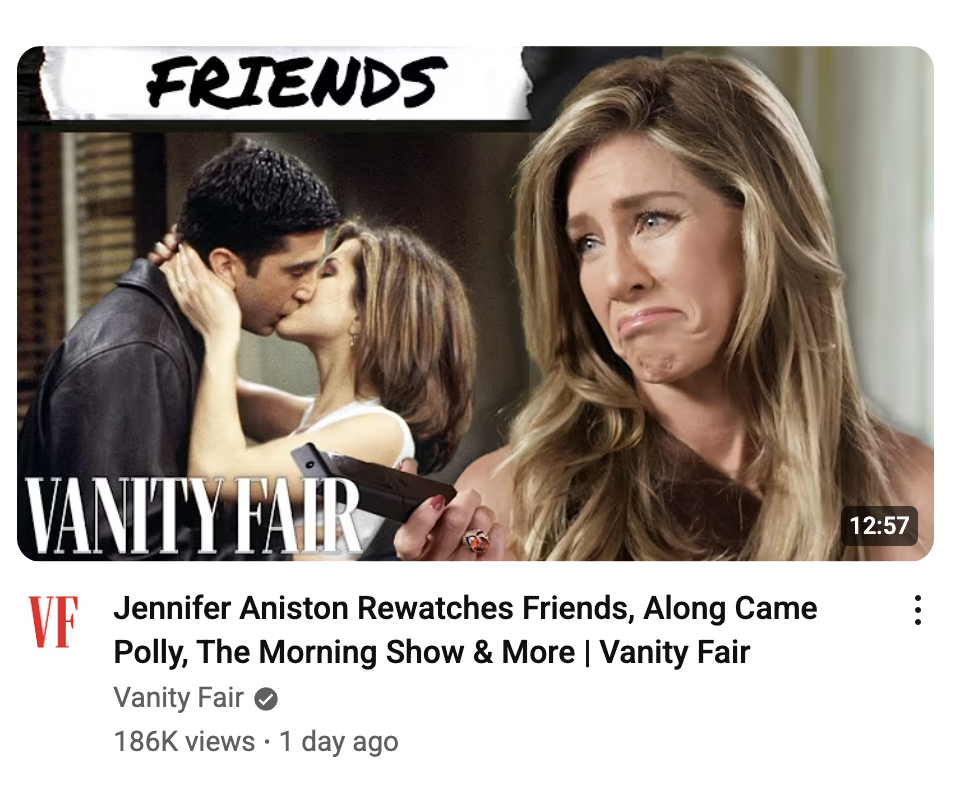Click the words Along Came in the title
The width and height of the screenshot is (974, 786).
[x=730, y=608]
